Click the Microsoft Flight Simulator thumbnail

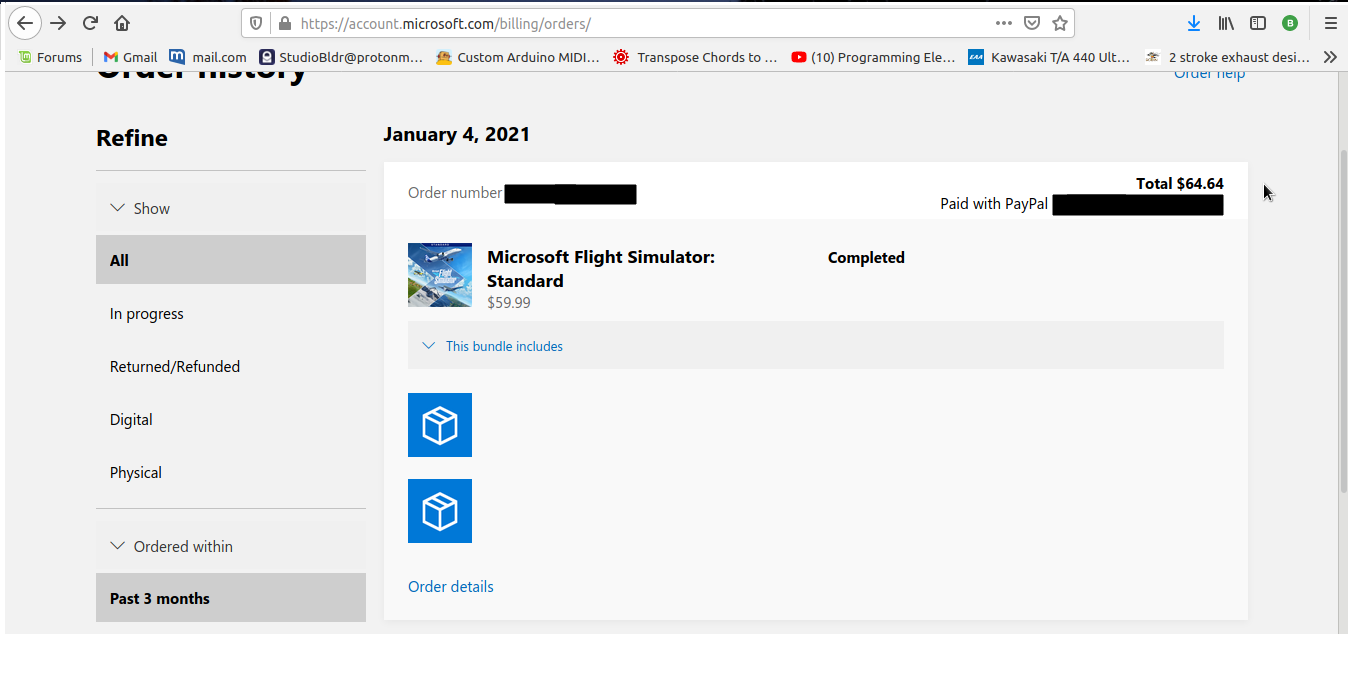point(440,274)
